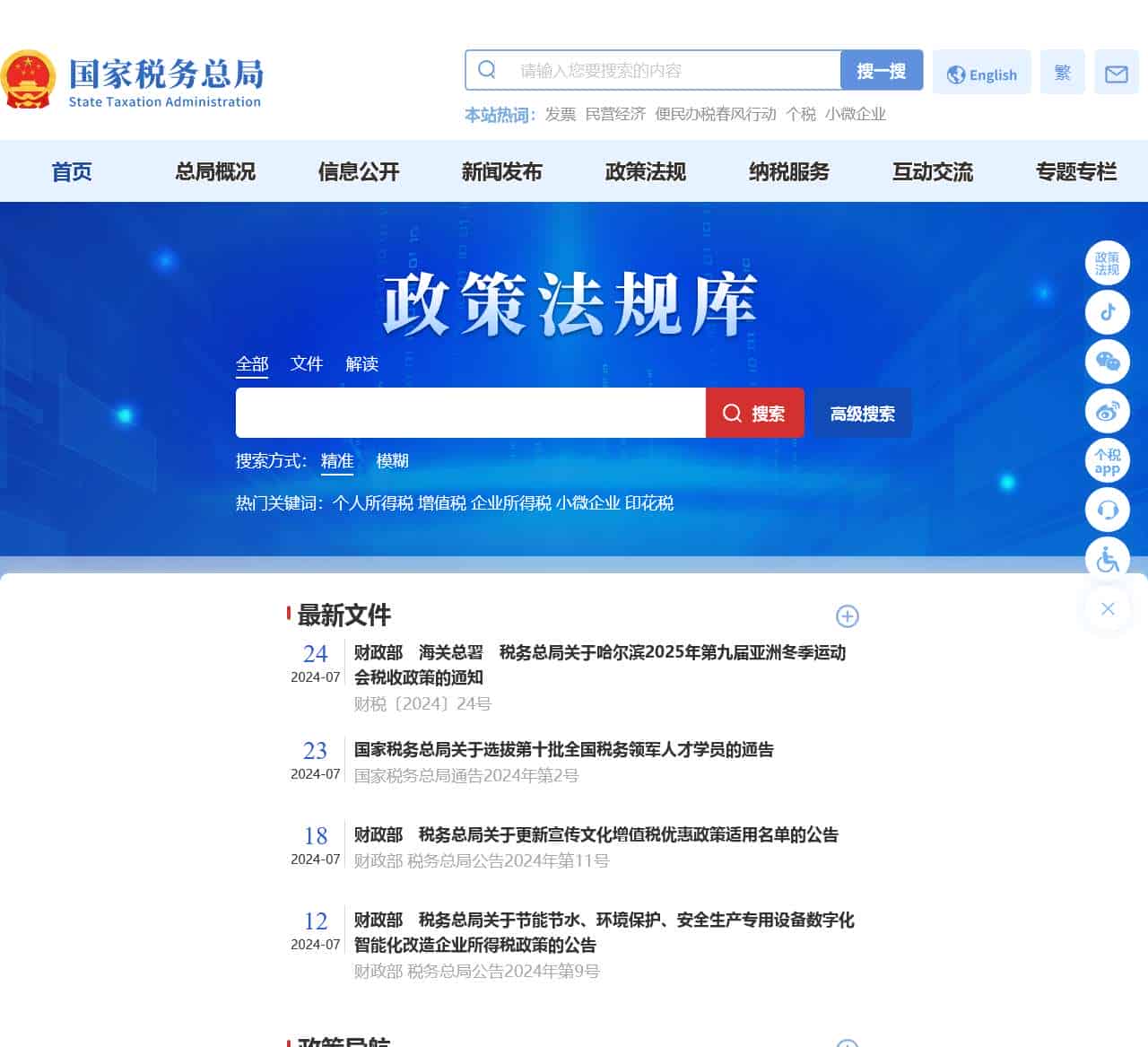
Task: Expand 最新文件 section with plus icon
Action: (x=848, y=616)
